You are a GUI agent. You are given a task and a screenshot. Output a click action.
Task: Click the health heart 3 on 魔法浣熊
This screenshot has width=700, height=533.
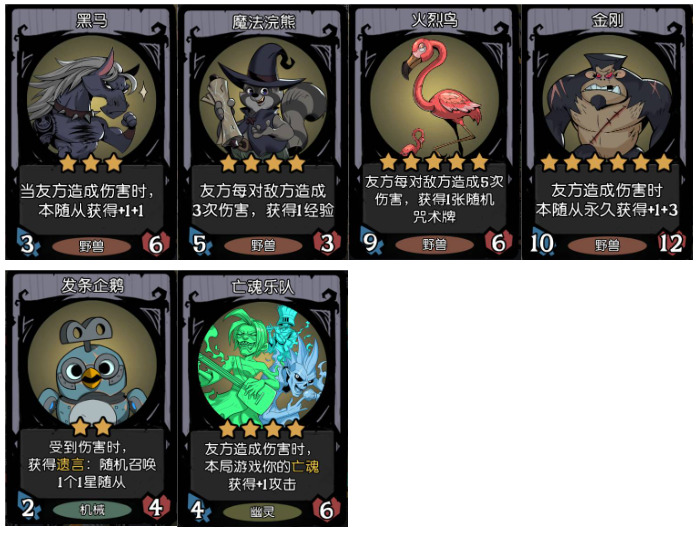pyautogui.click(x=327, y=244)
